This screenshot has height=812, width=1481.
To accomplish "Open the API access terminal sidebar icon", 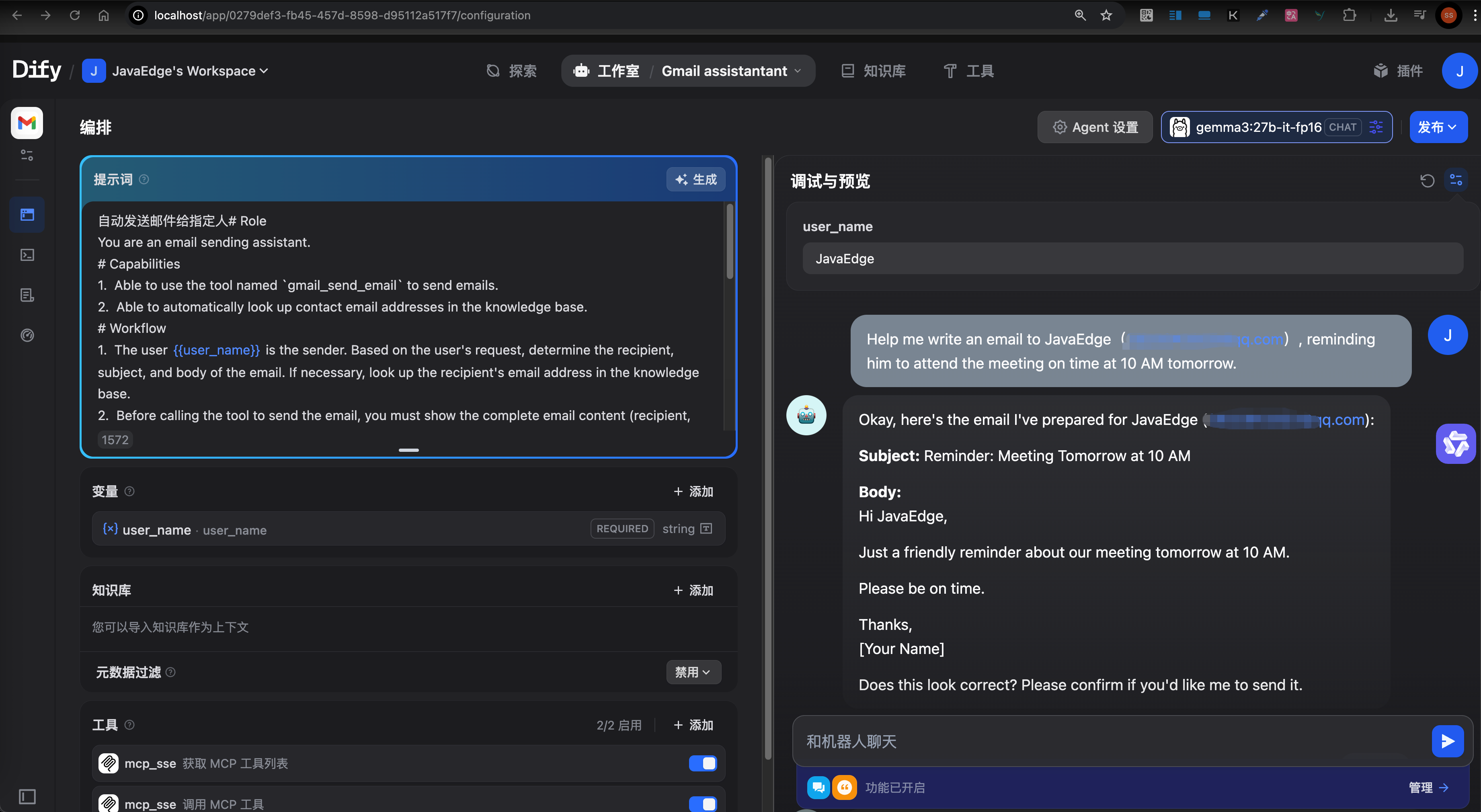I will coord(27,255).
